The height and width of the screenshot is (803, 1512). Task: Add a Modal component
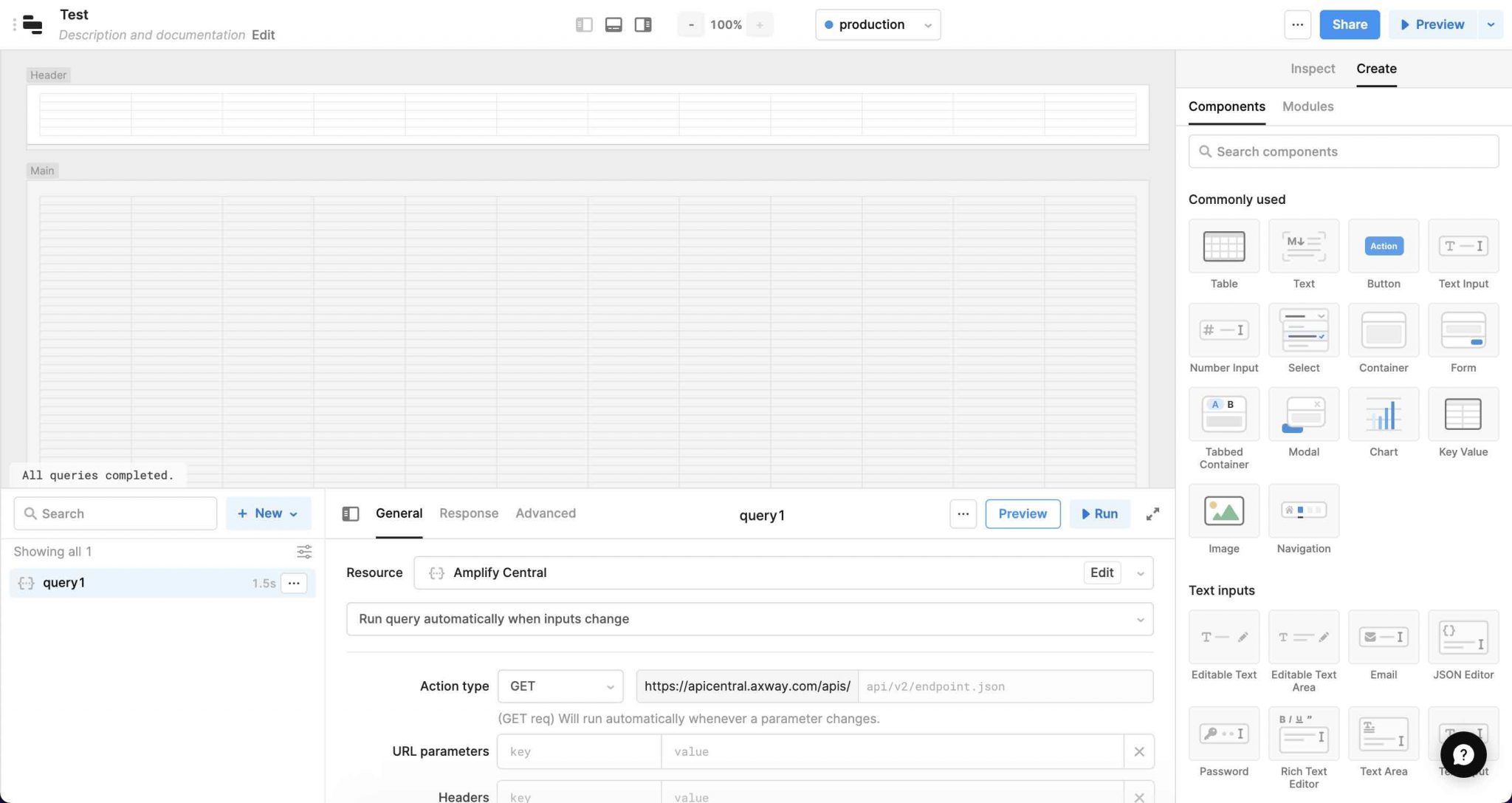(x=1303, y=414)
